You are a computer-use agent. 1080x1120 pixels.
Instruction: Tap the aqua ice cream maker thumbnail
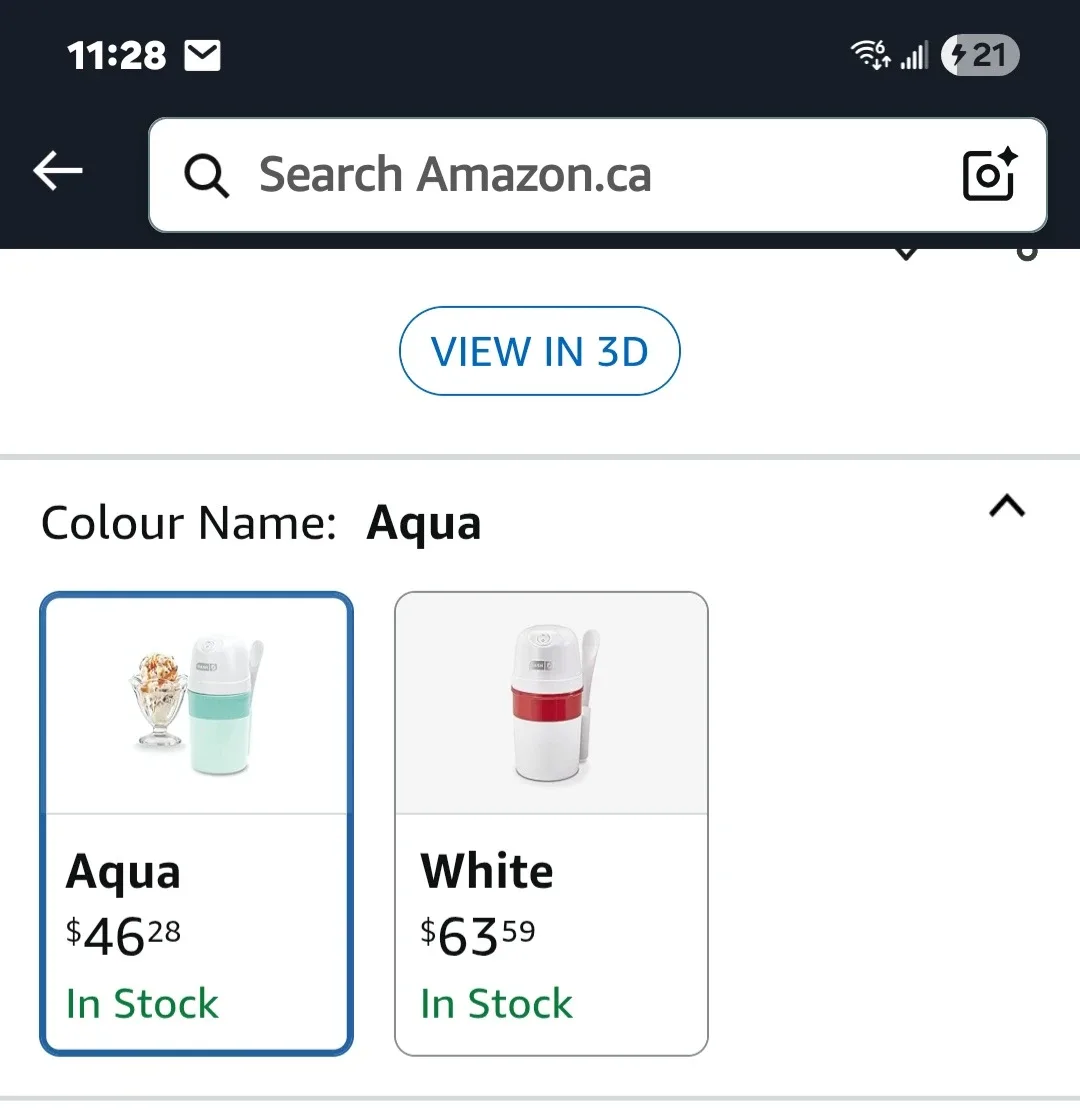(x=197, y=704)
